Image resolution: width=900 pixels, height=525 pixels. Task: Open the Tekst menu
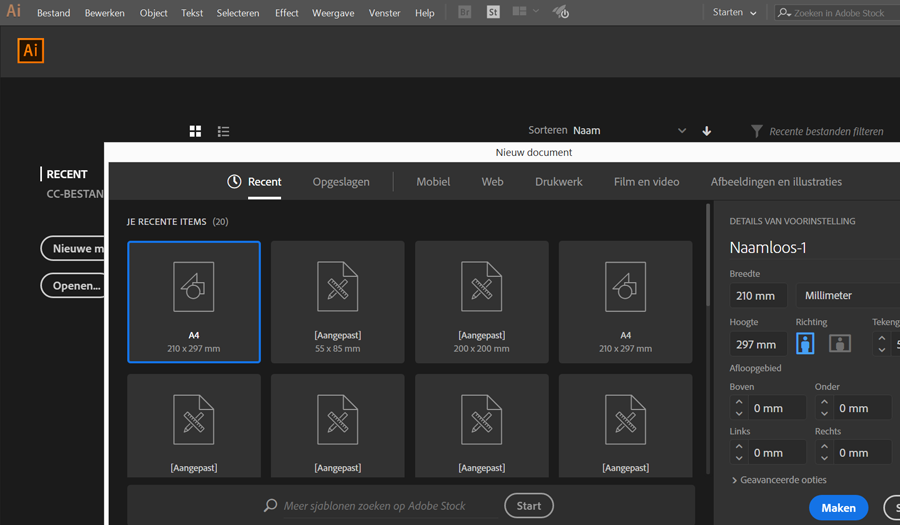coord(192,13)
